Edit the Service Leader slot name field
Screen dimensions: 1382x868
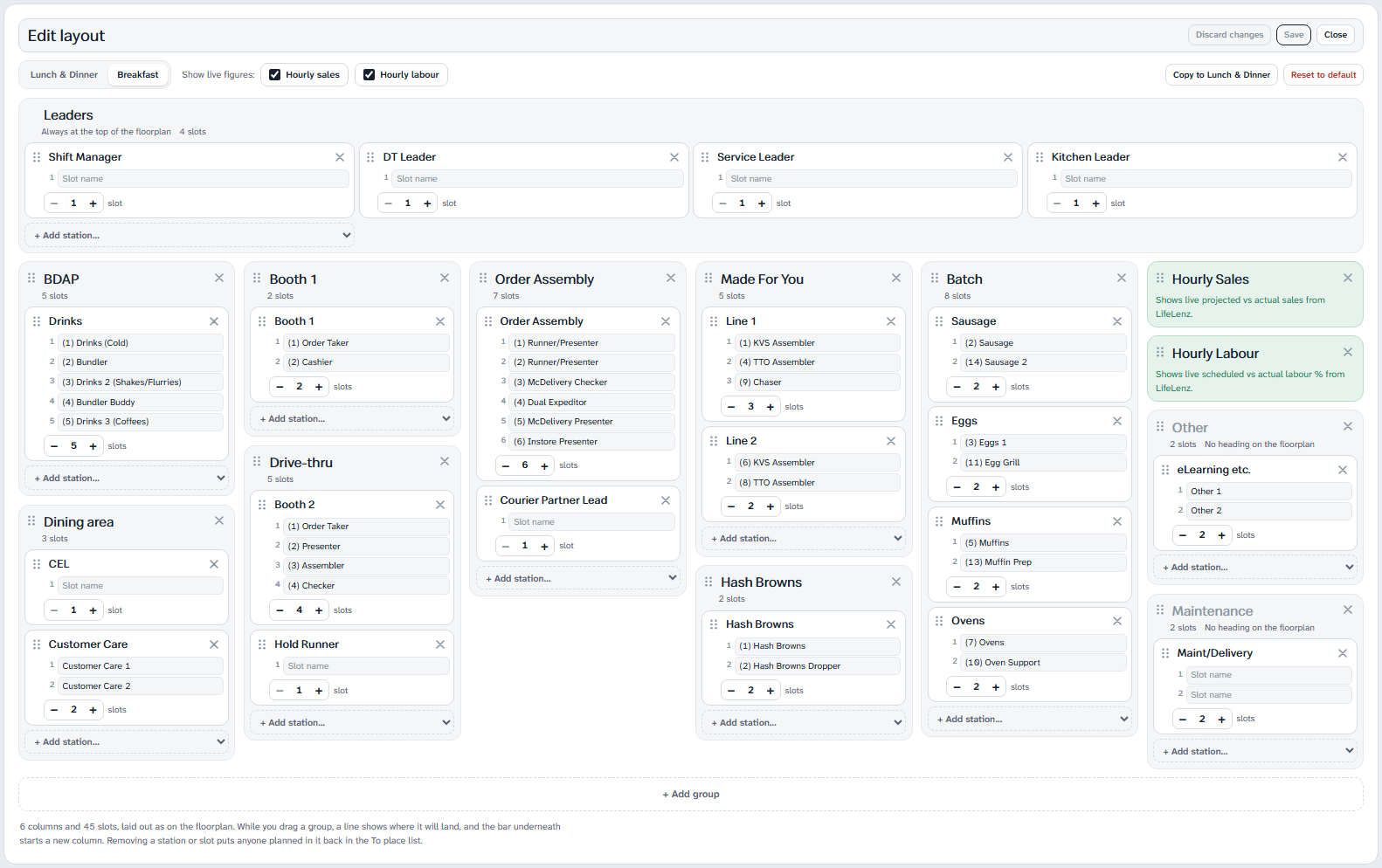coord(872,179)
